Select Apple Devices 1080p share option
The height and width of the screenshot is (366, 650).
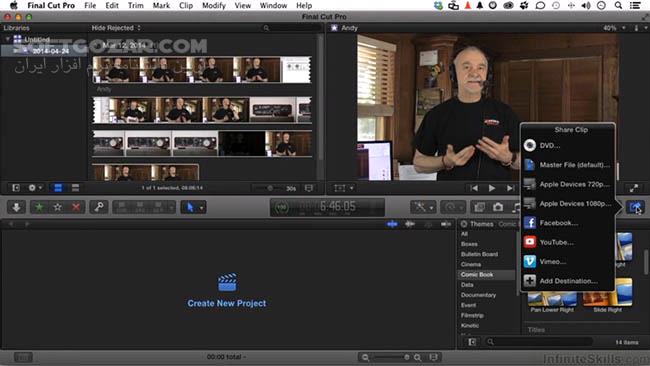coord(568,204)
